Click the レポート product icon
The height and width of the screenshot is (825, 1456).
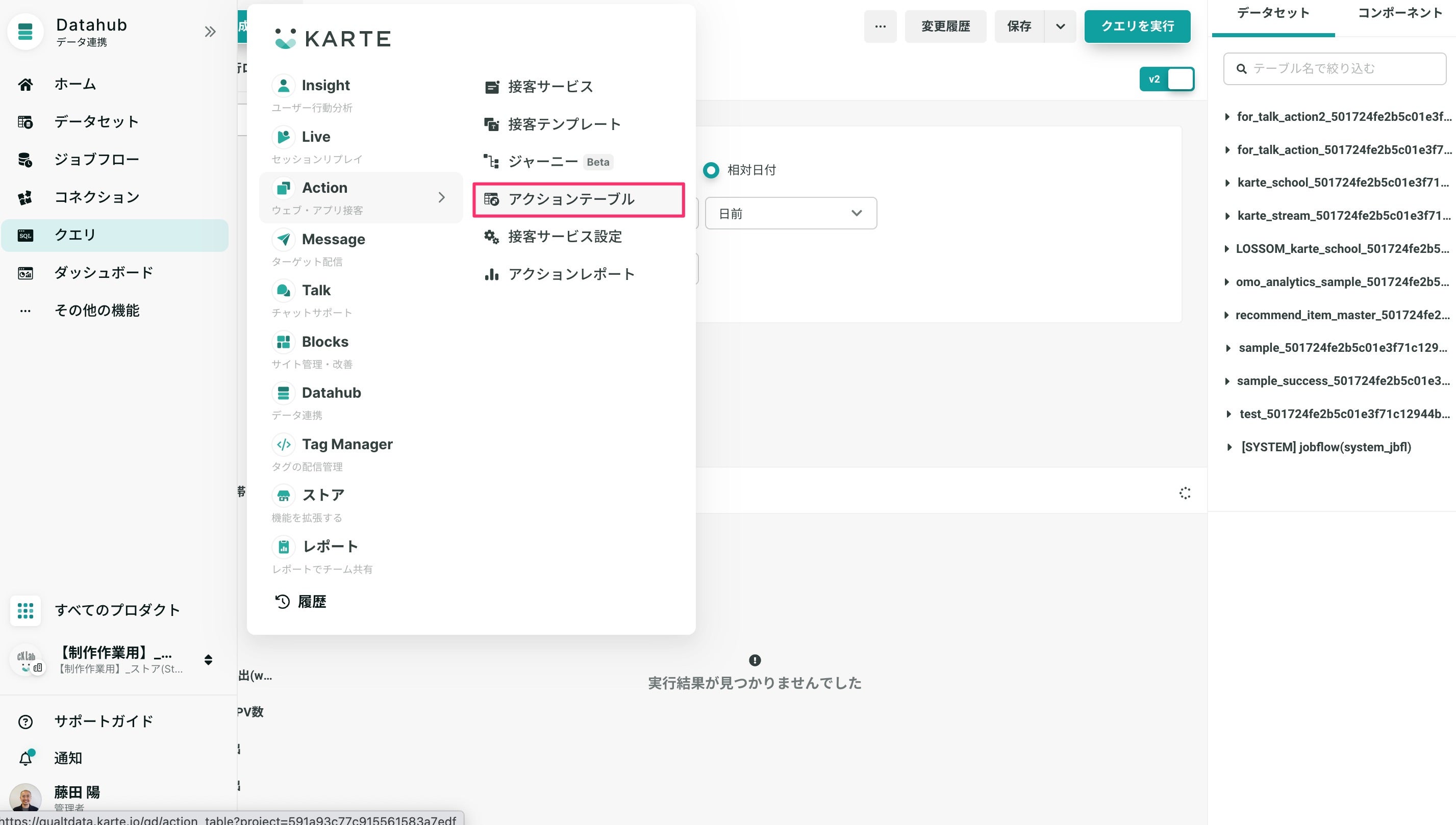coord(283,547)
